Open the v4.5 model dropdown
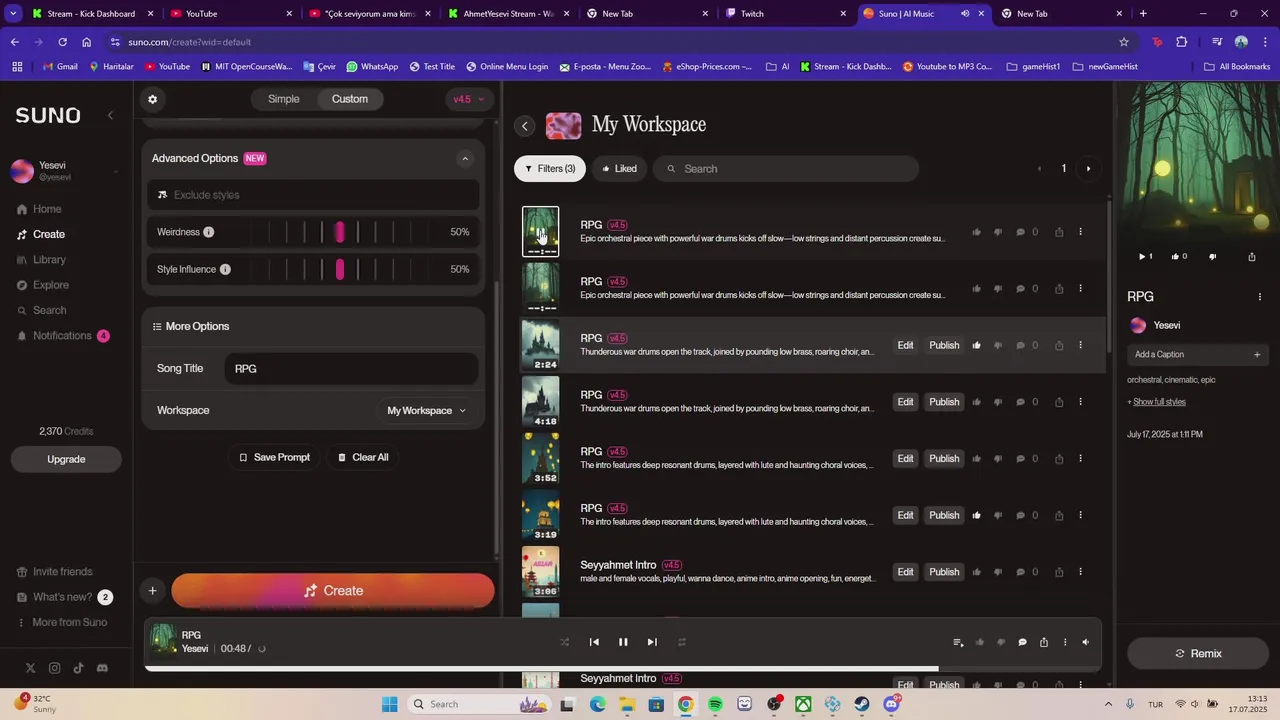1280x720 pixels. (x=468, y=99)
